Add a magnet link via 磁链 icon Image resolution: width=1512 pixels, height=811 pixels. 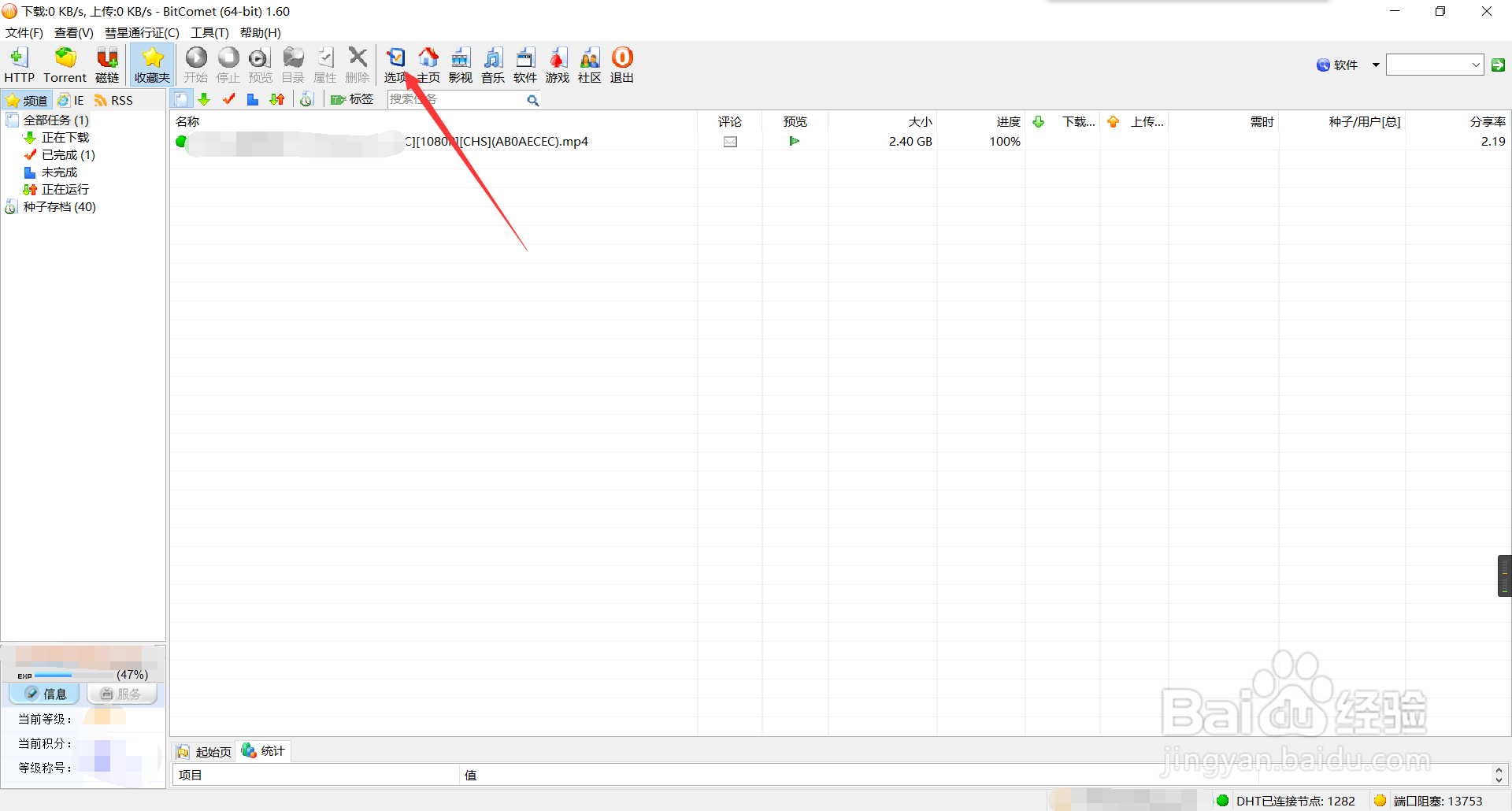107,65
